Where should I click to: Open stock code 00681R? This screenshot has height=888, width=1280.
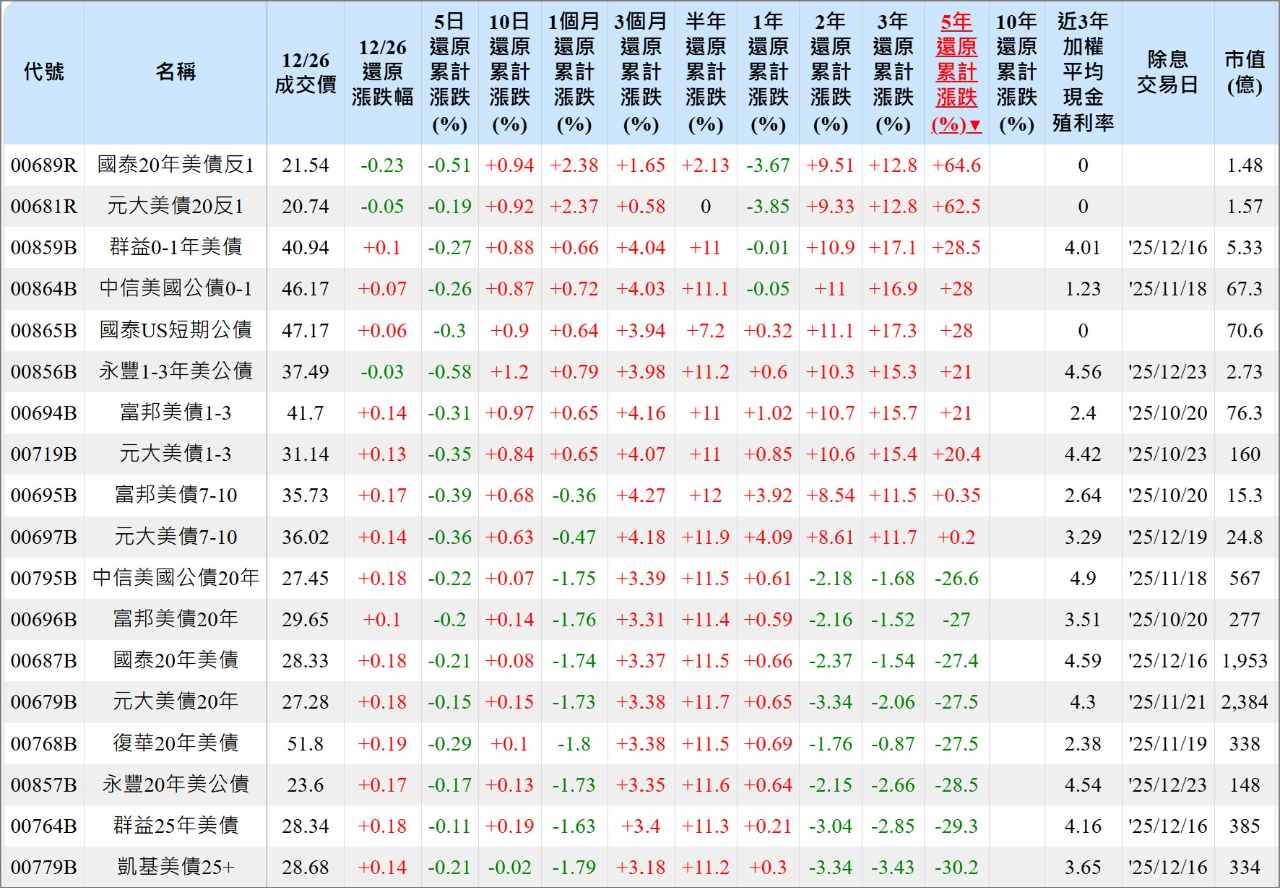[43, 206]
